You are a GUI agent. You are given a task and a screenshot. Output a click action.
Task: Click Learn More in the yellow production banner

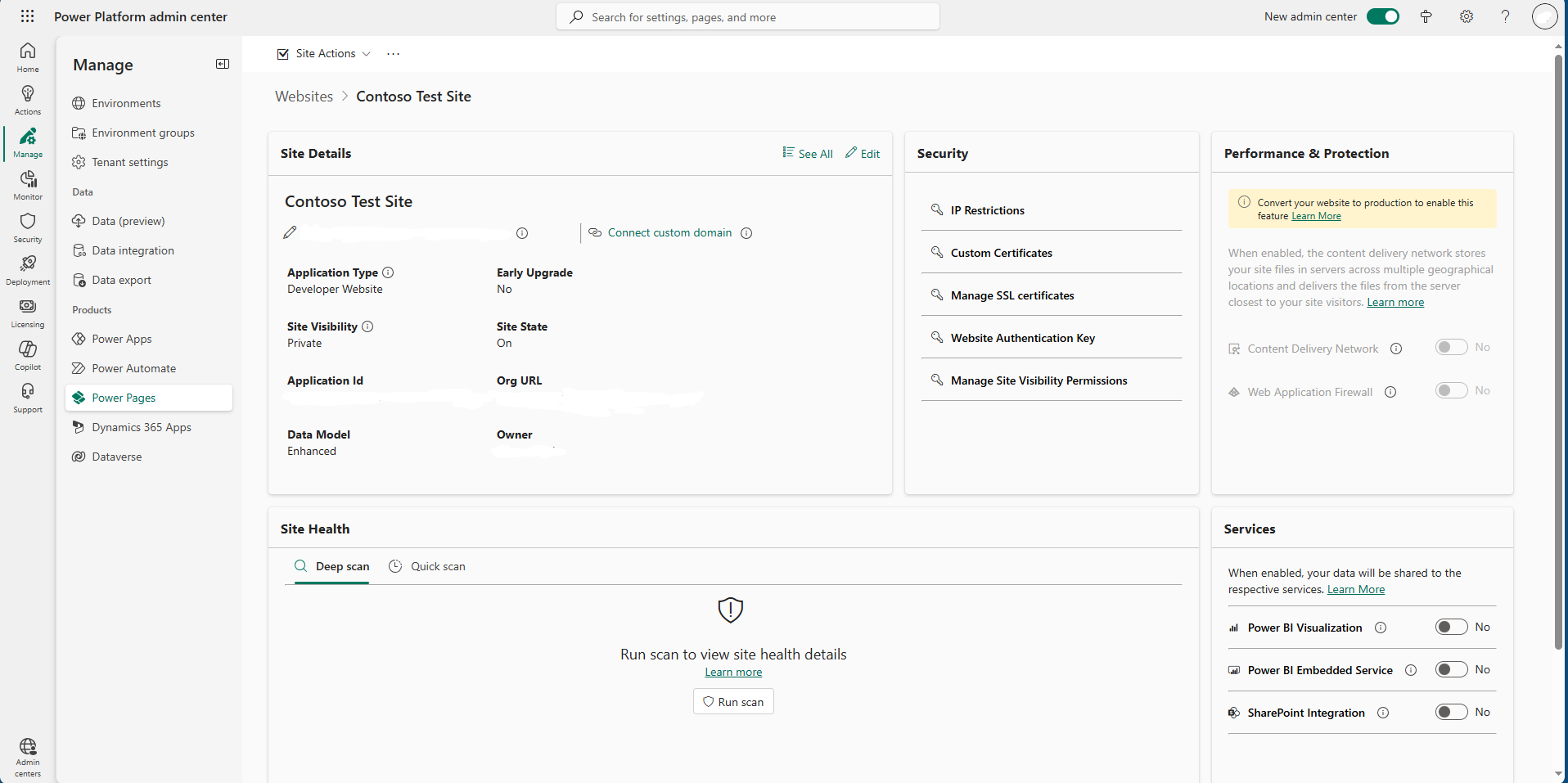coord(1316,216)
